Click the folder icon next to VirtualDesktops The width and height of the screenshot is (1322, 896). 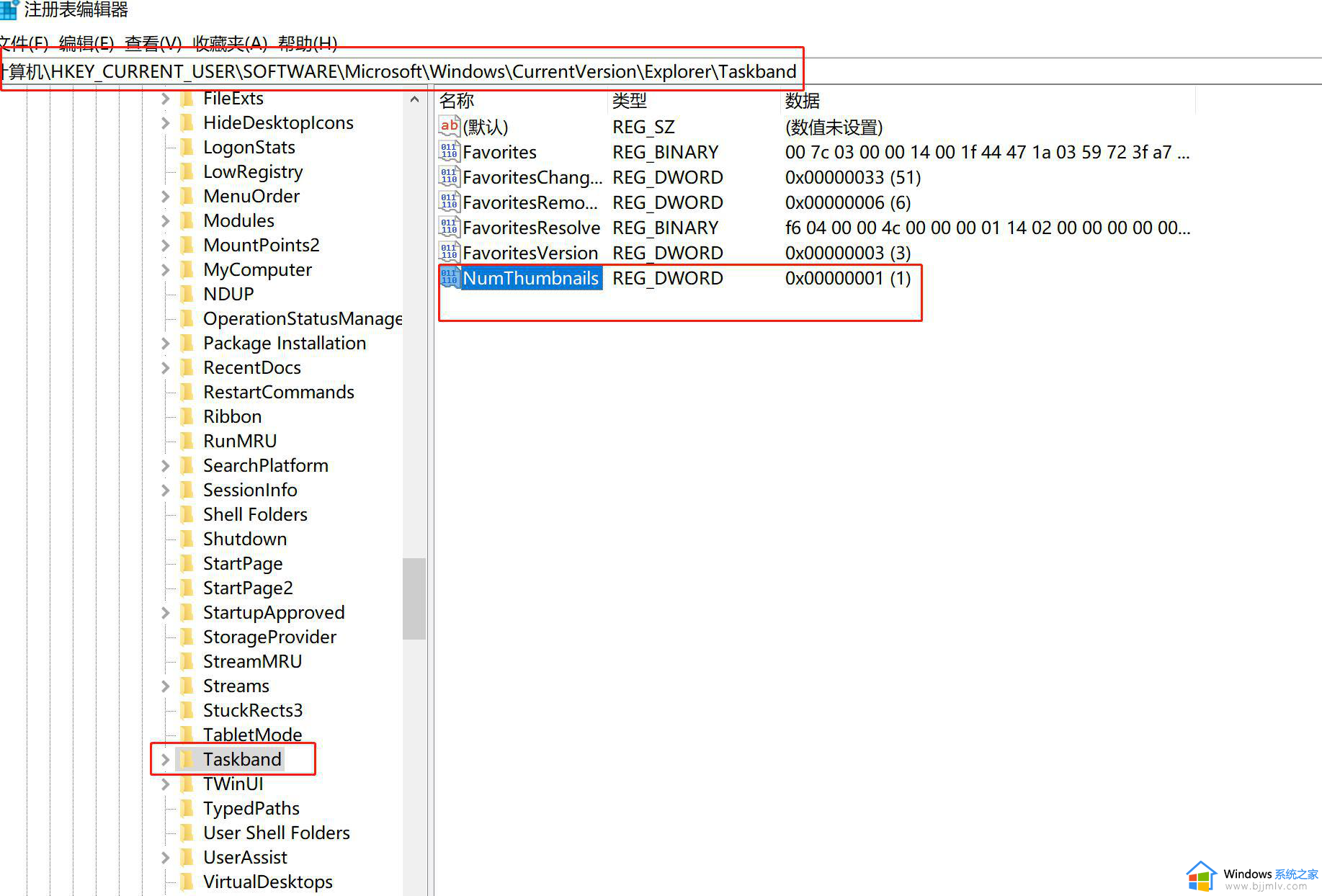coord(187,882)
